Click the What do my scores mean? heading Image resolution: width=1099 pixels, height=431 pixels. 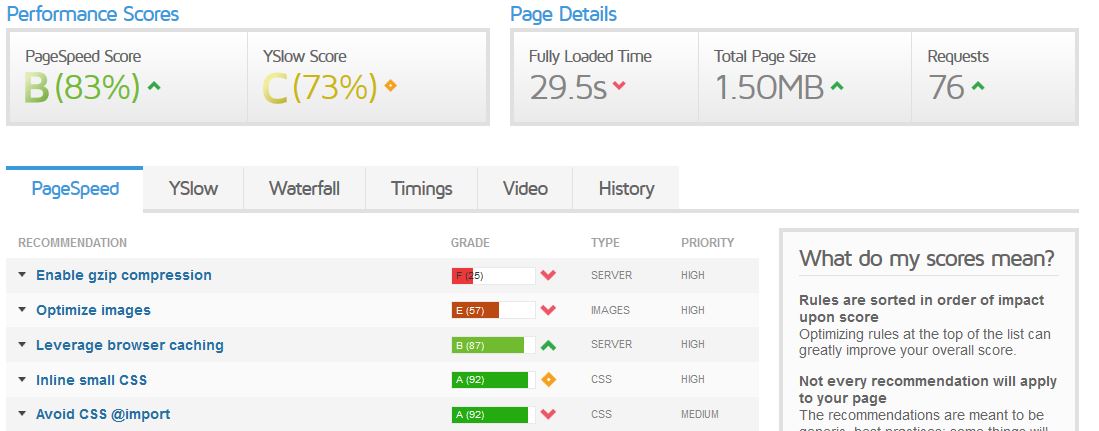pos(927,259)
